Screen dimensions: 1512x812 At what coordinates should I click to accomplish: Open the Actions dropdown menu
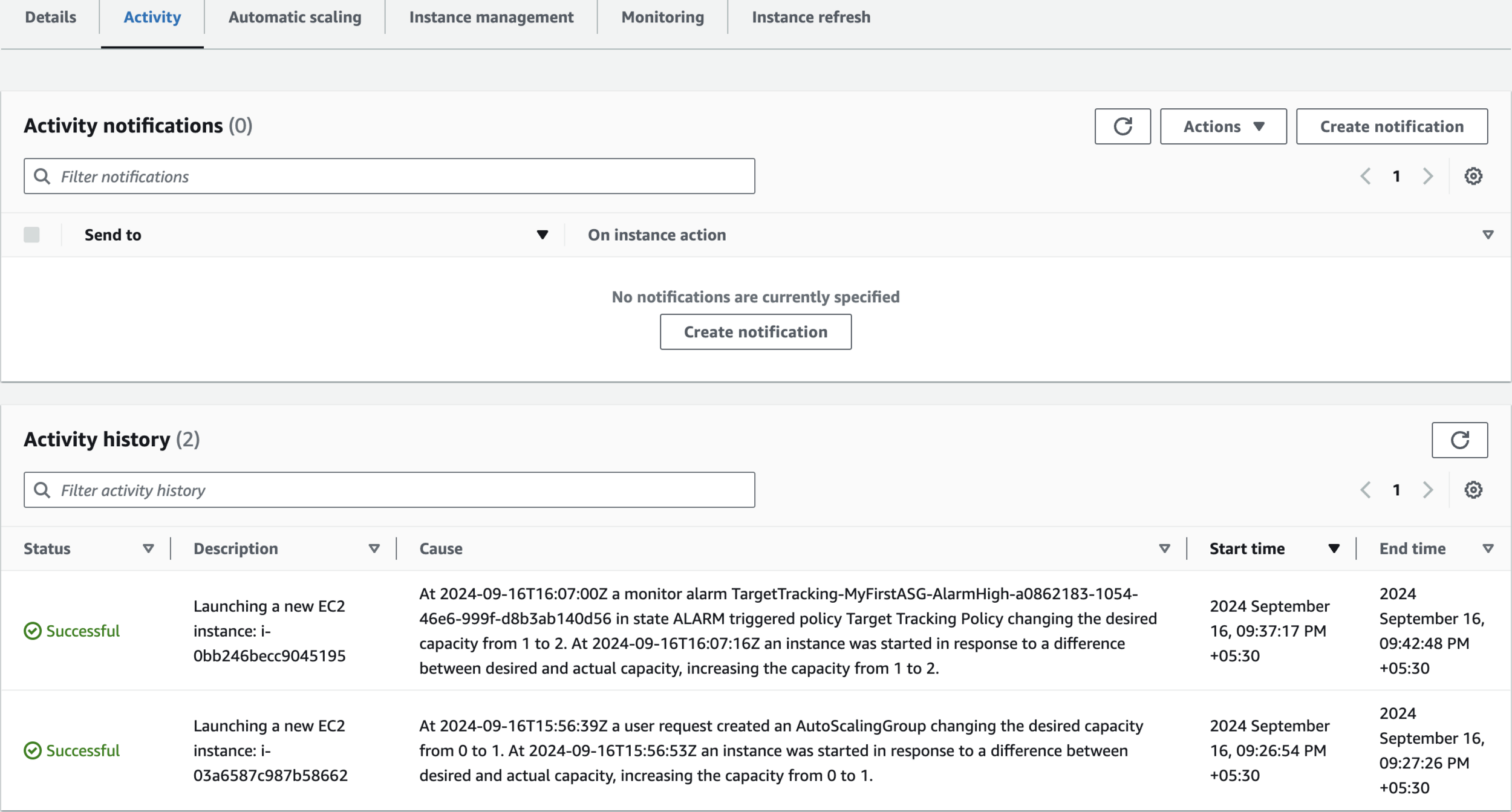click(1222, 126)
